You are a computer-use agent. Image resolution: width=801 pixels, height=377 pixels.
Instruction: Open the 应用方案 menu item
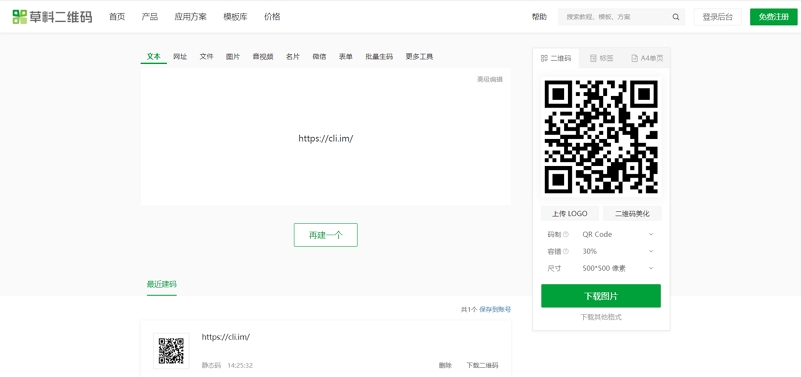[x=191, y=16]
